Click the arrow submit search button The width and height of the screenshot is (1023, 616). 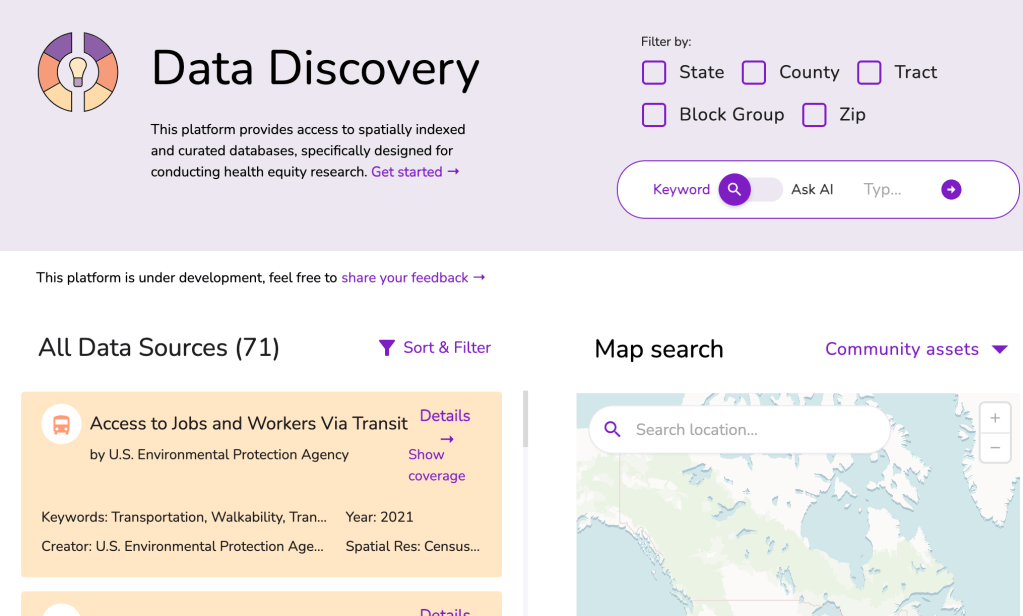point(951,189)
